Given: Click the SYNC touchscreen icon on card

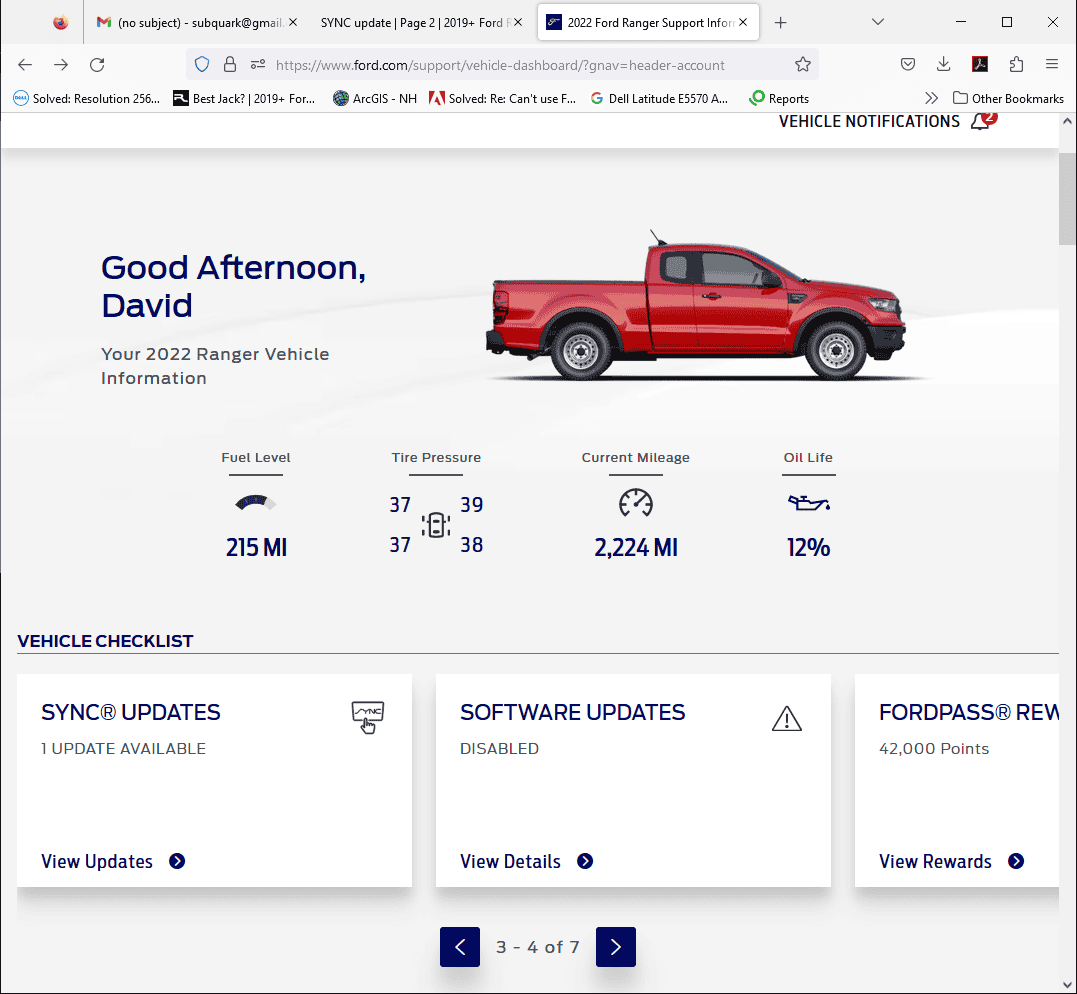Looking at the screenshot, I should [x=367, y=717].
